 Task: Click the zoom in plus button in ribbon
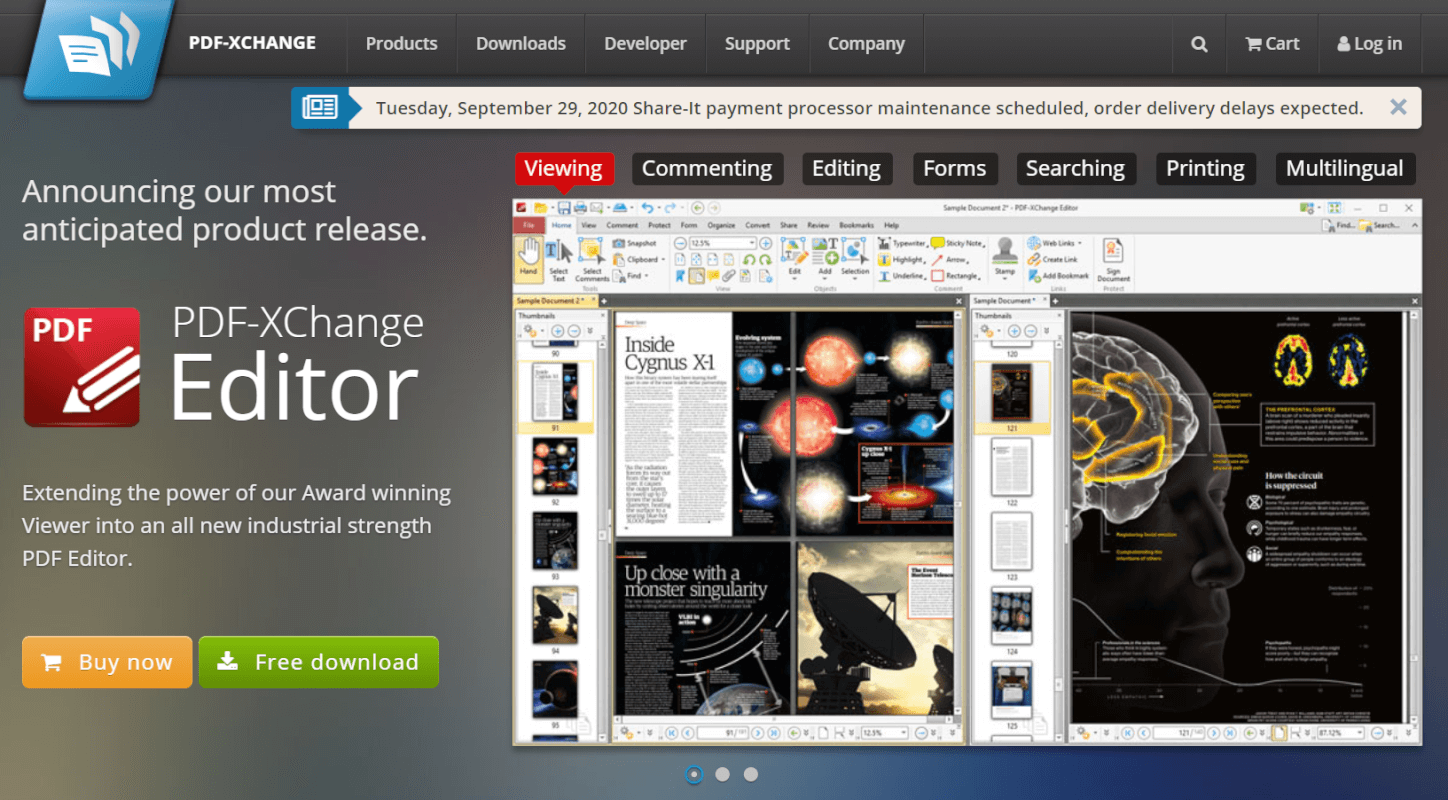tap(766, 243)
